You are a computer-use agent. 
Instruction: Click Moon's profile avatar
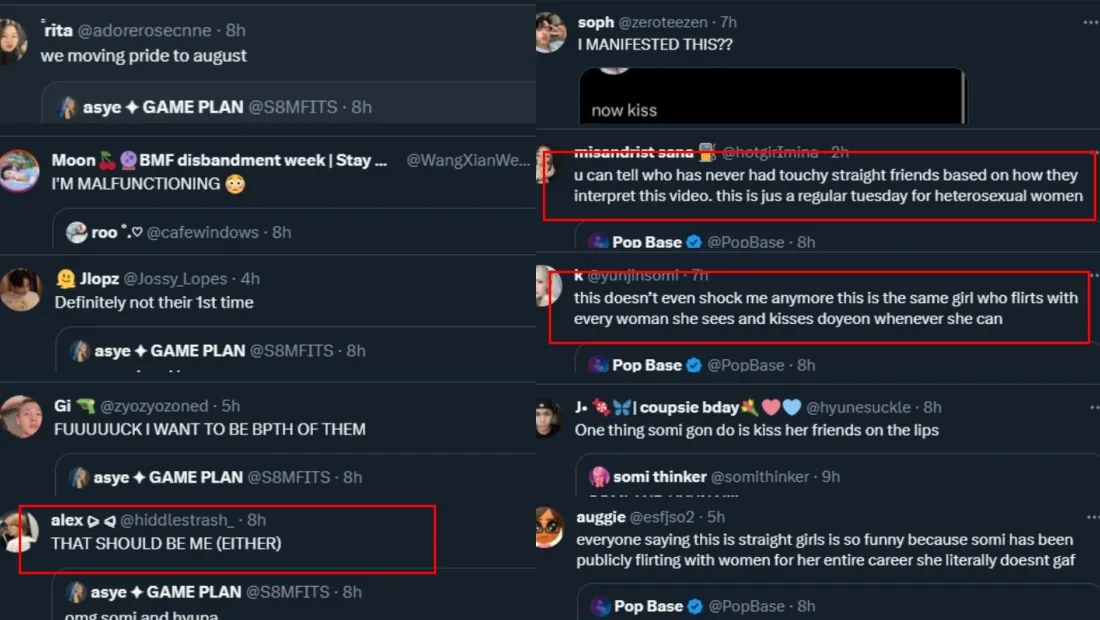(x=20, y=170)
